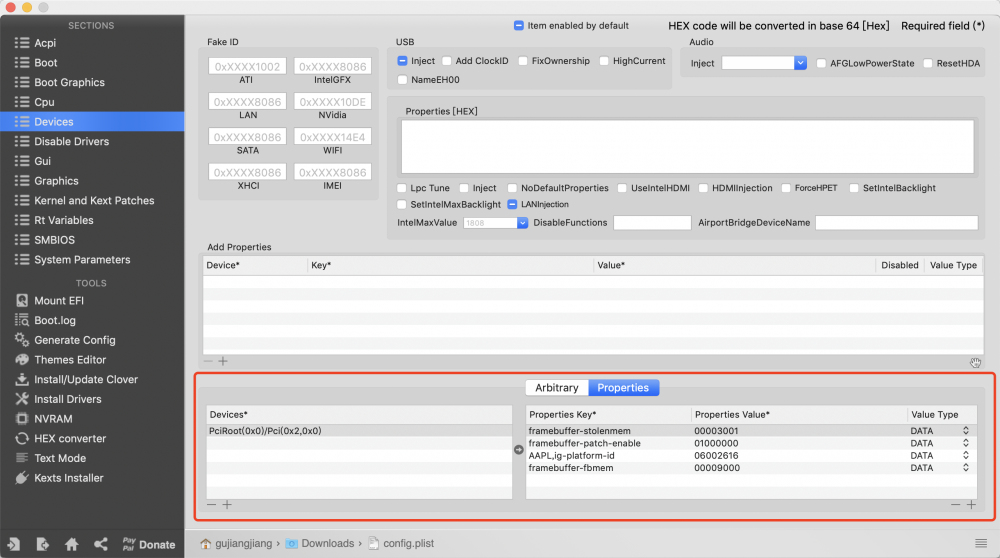
Task: Enable FixOwnership checkbox
Action: pos(523,61)
